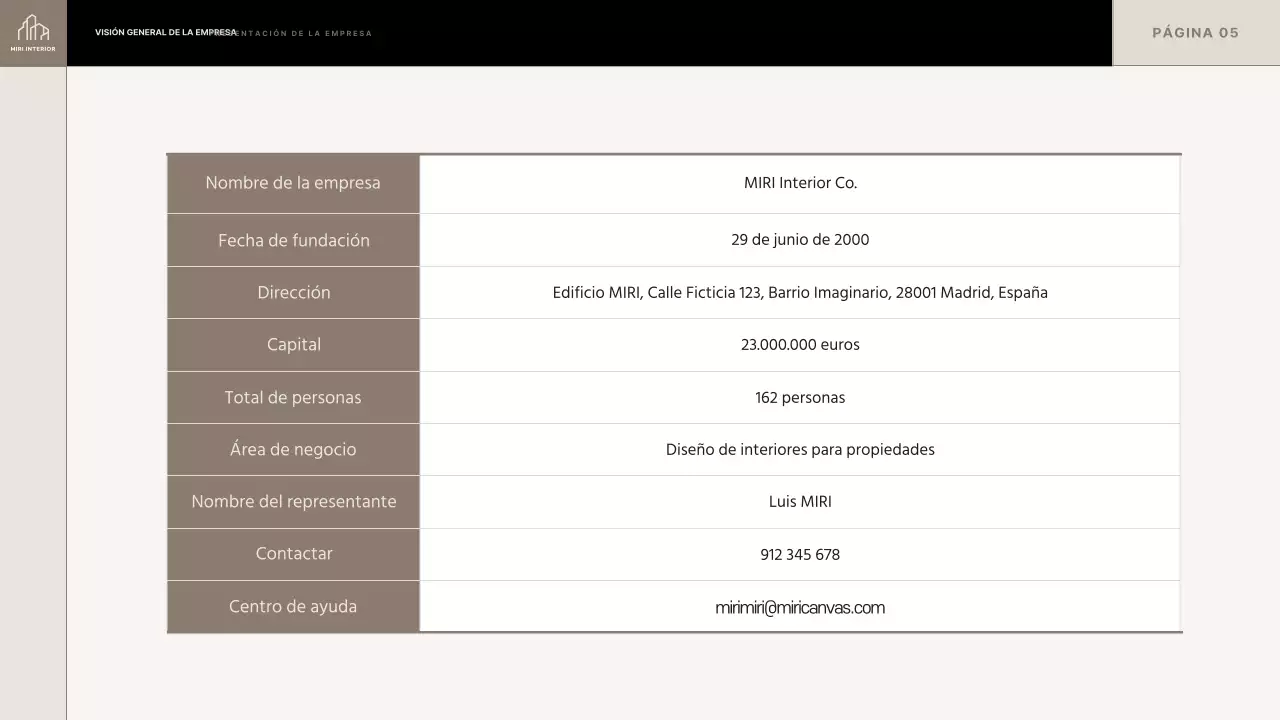The image size is (1280, 720).
Task: Select the Total de personas label
Action: click(x=293, y=397)
